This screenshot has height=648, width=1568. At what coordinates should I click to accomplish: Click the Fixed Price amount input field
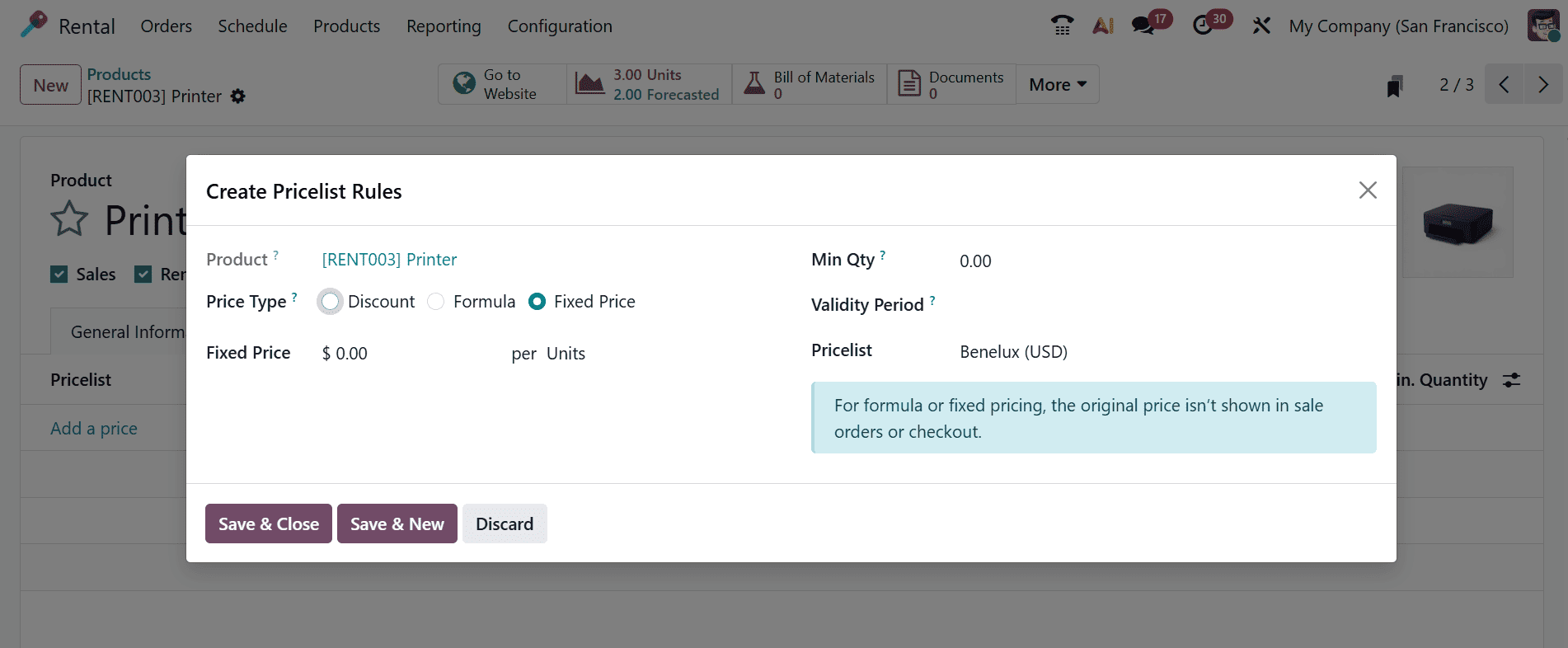tap(404, 354)
